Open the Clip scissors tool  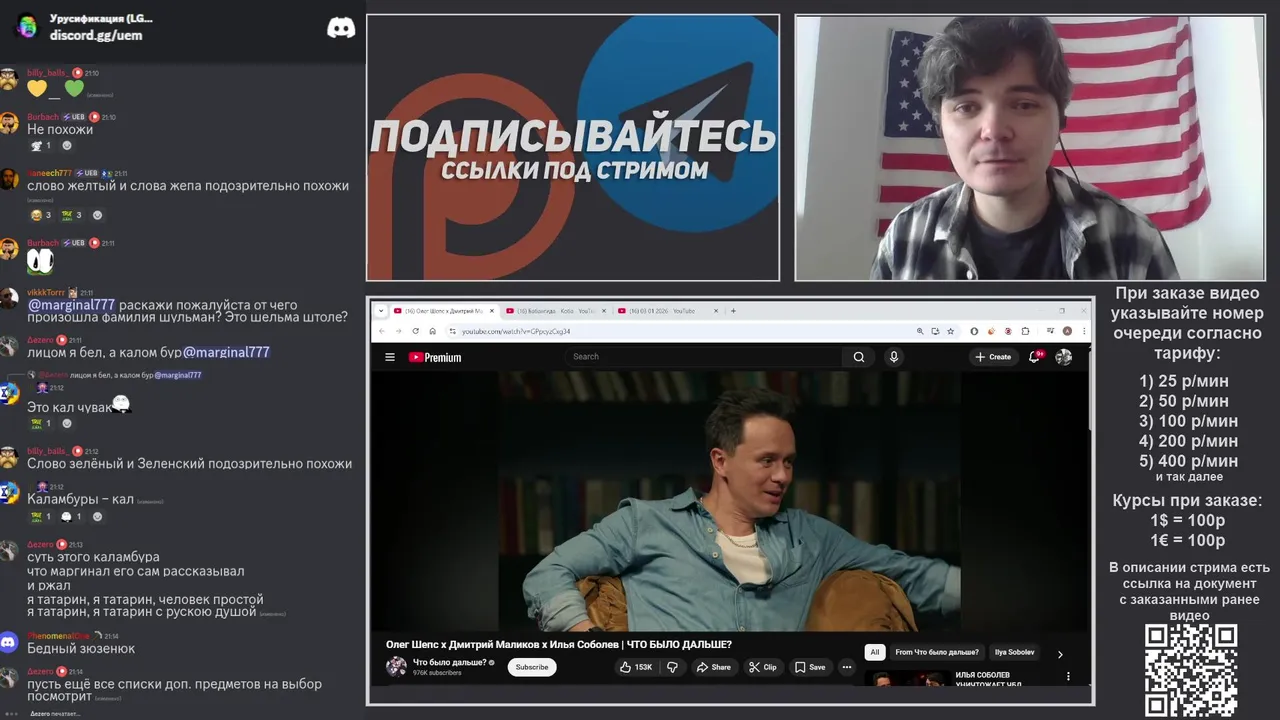[x=762, y=667]
